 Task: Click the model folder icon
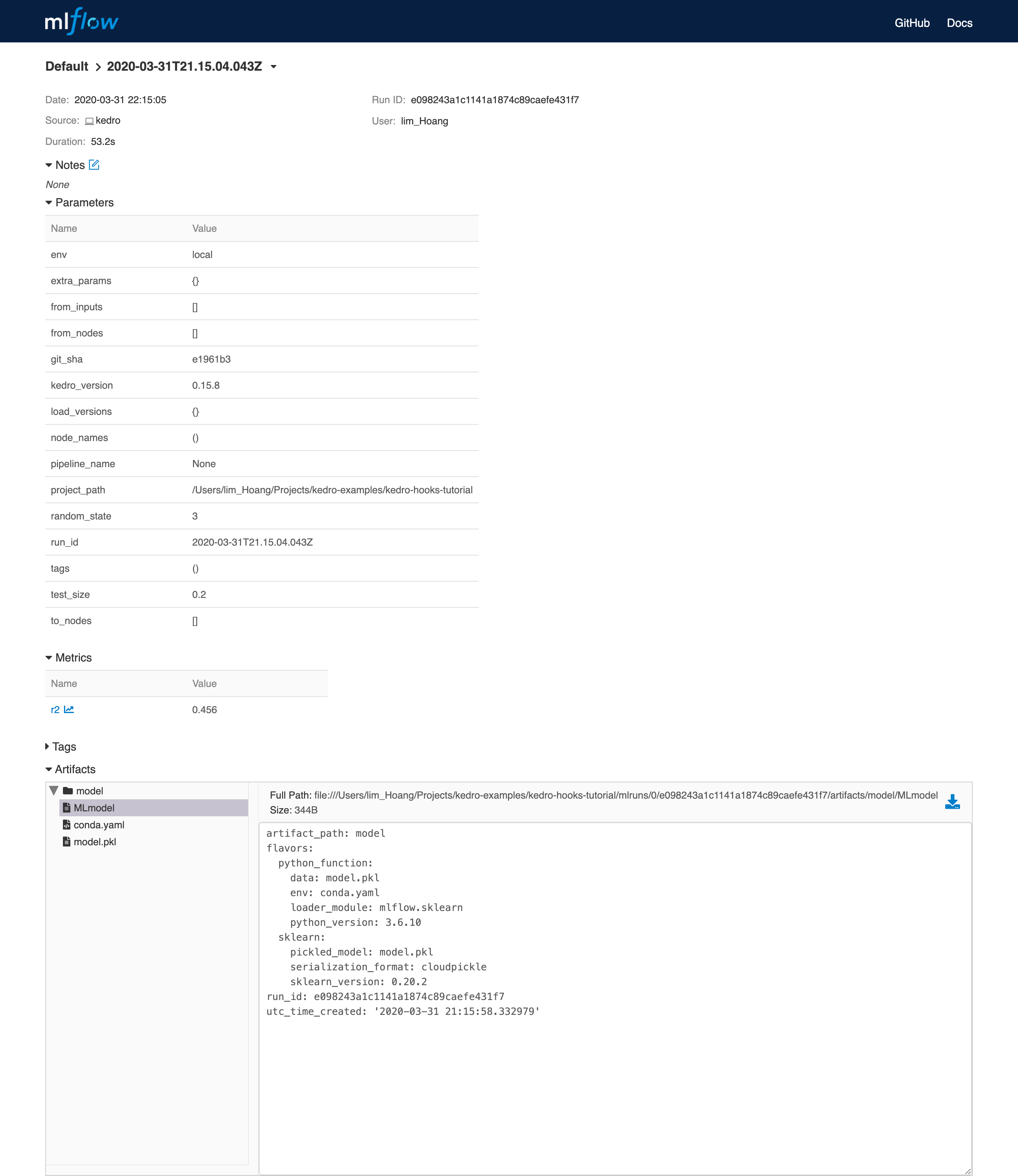pyautogui.click(x=68, y=790)
